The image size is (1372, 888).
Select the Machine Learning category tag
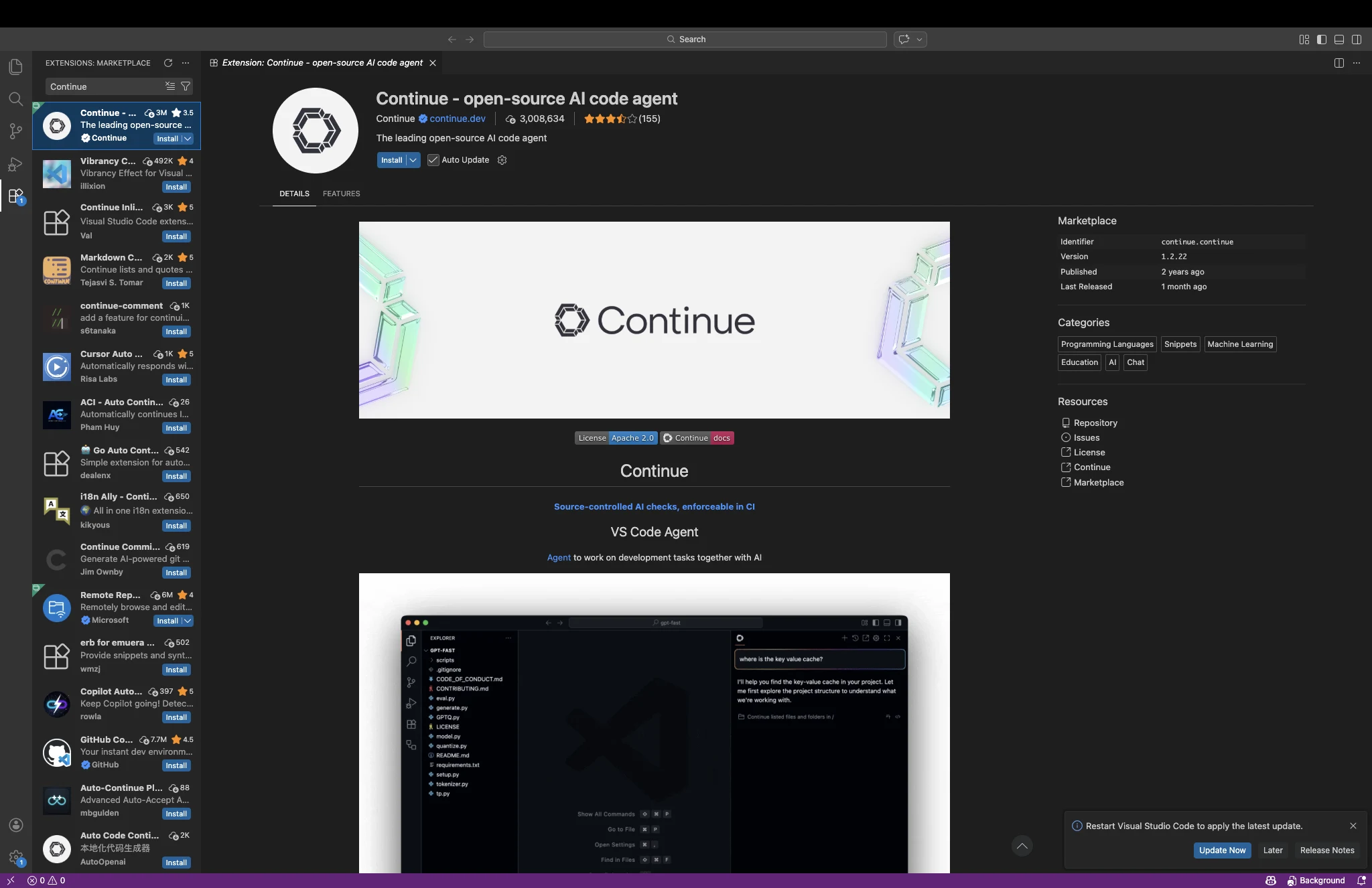(x=1240, y=344)
